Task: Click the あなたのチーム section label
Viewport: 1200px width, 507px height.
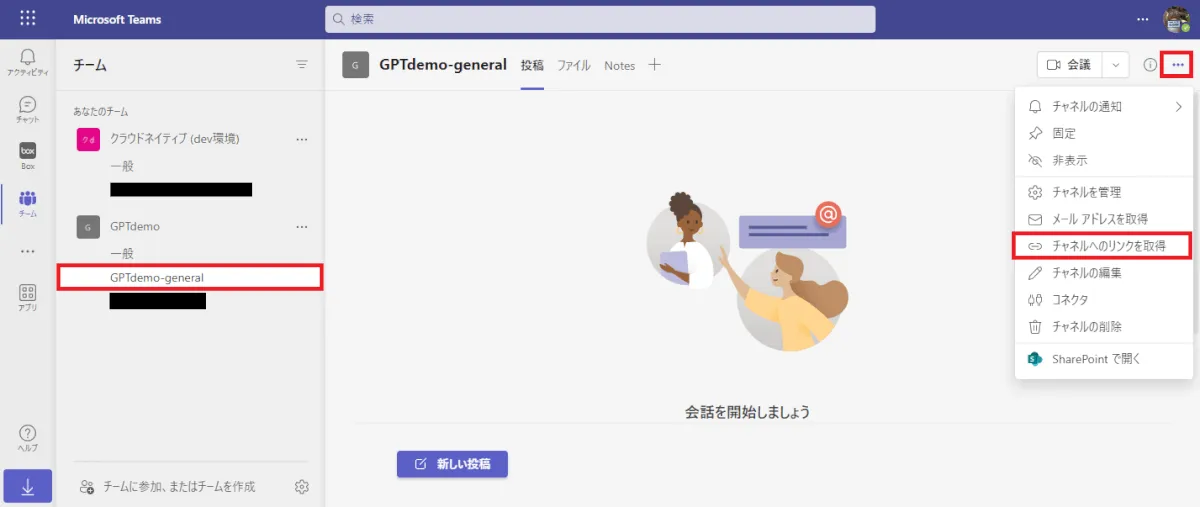Action: (101, 112)
